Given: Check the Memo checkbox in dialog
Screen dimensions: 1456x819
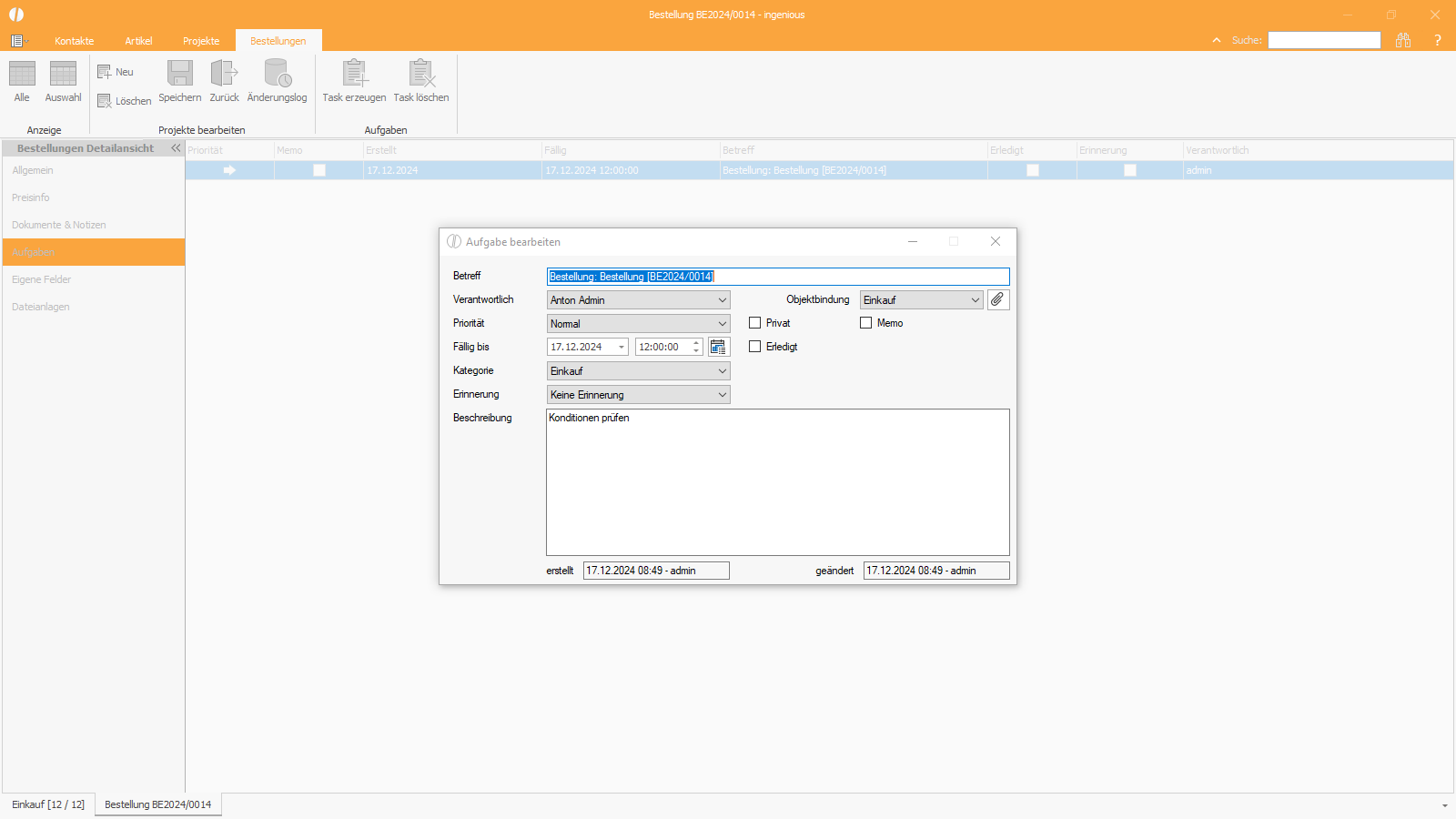Looking at the screenshot, I should tap(865, 323).
